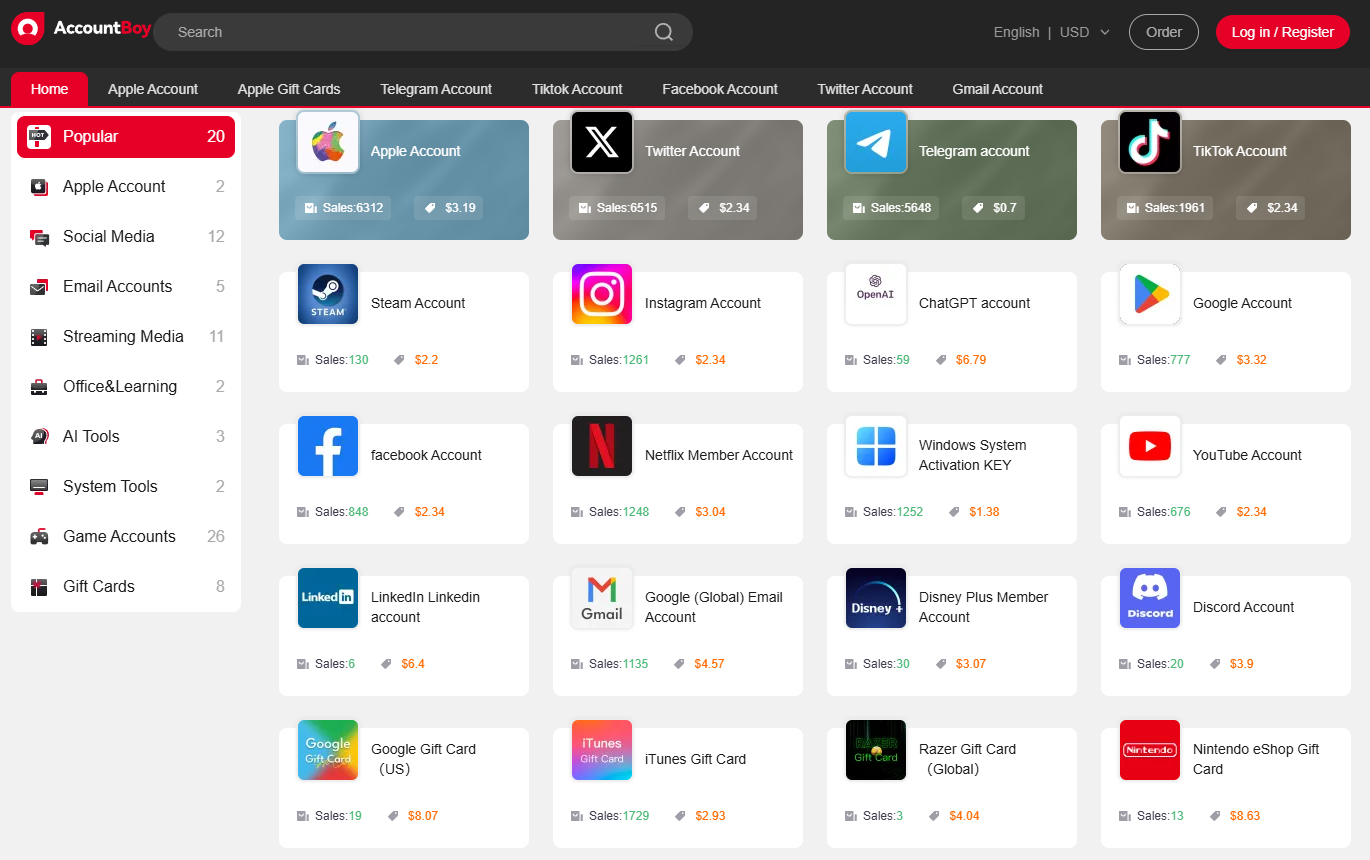Viewport: 1370px width, 860px height.
Task: Click the Sales:1729 iTunes text
Action: tap(619, 816)
